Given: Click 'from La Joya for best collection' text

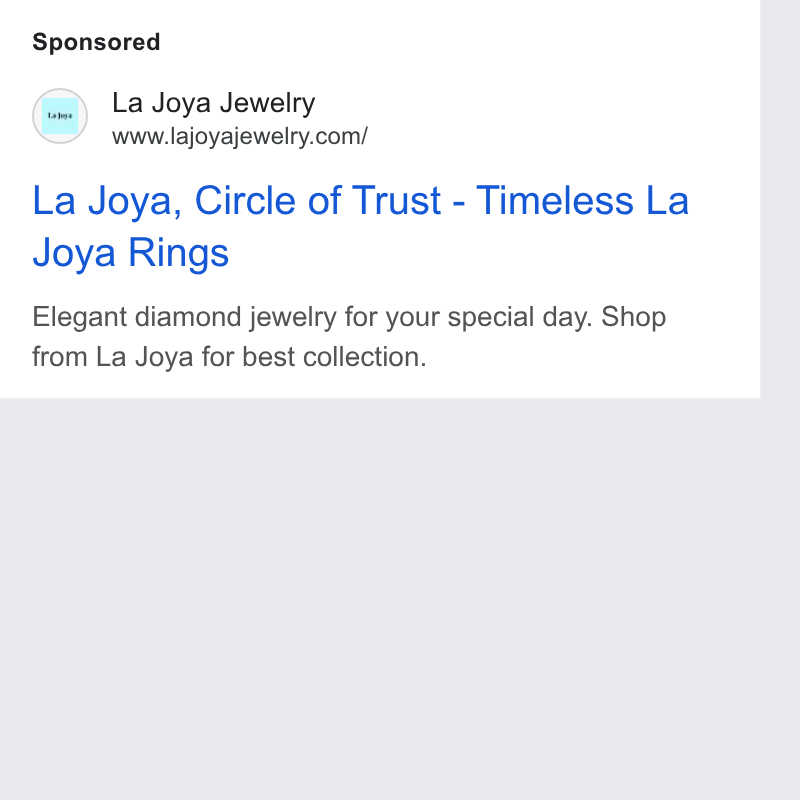Looking at the screenshot, I should [x=229, y=357].
